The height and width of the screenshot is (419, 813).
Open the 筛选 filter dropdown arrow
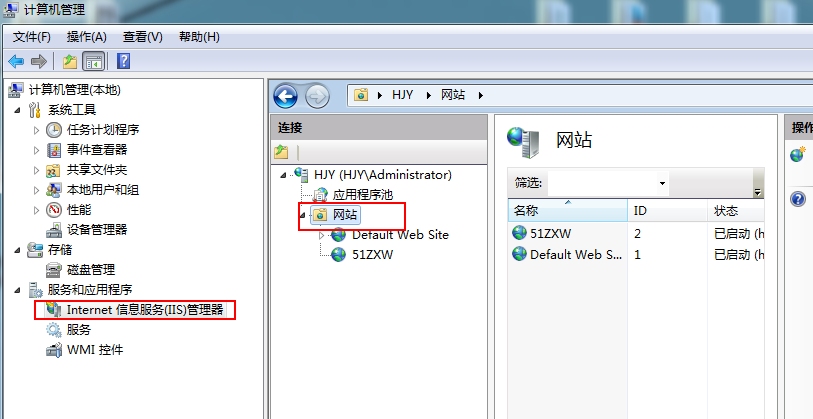(662, 183)
